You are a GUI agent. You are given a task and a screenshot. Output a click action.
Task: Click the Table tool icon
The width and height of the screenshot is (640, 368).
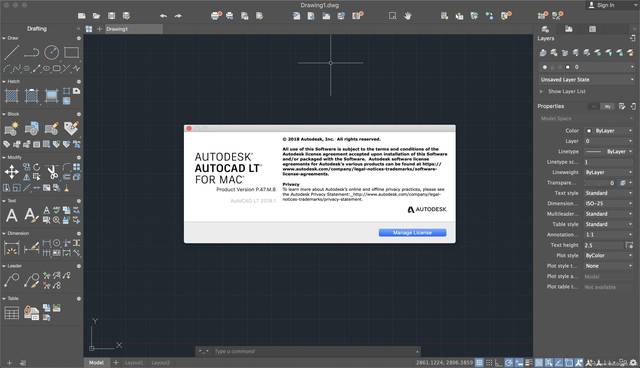pyautogui.click(x=11, y=313)
